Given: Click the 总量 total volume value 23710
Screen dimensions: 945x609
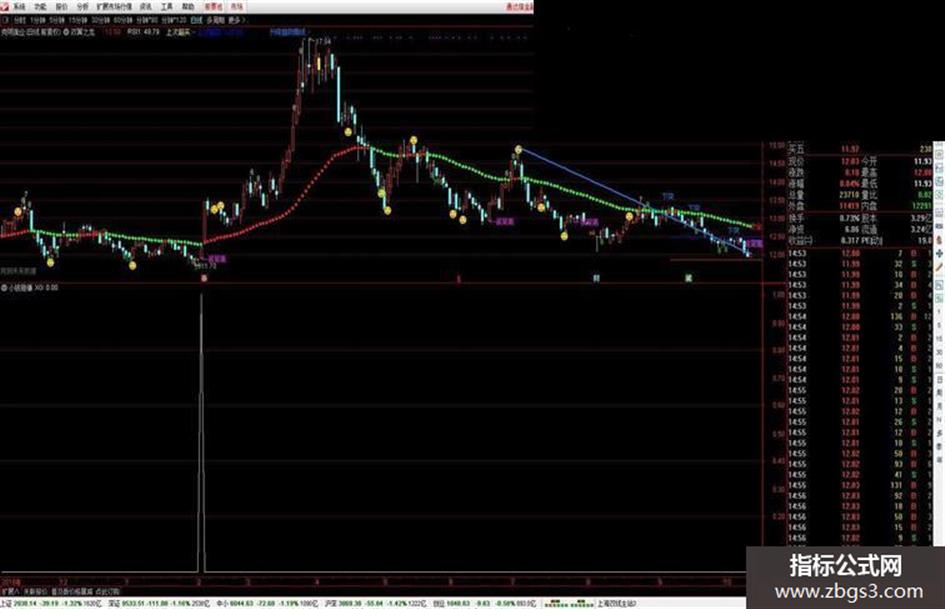Looking at the screenshot, I should (849, 195).
